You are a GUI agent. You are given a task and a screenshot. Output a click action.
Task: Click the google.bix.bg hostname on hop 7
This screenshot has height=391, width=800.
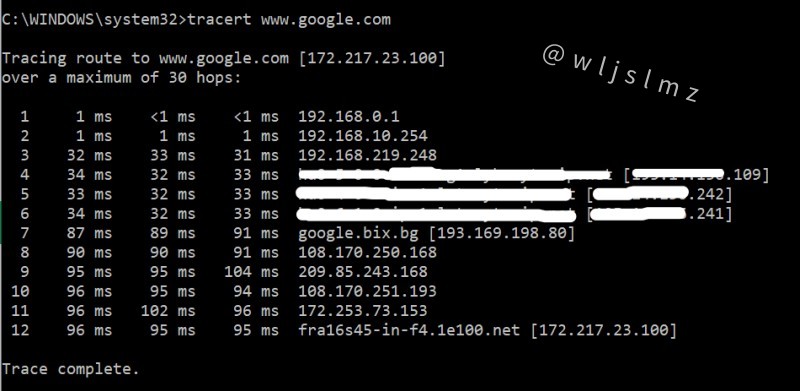click(x=358, y=234)
